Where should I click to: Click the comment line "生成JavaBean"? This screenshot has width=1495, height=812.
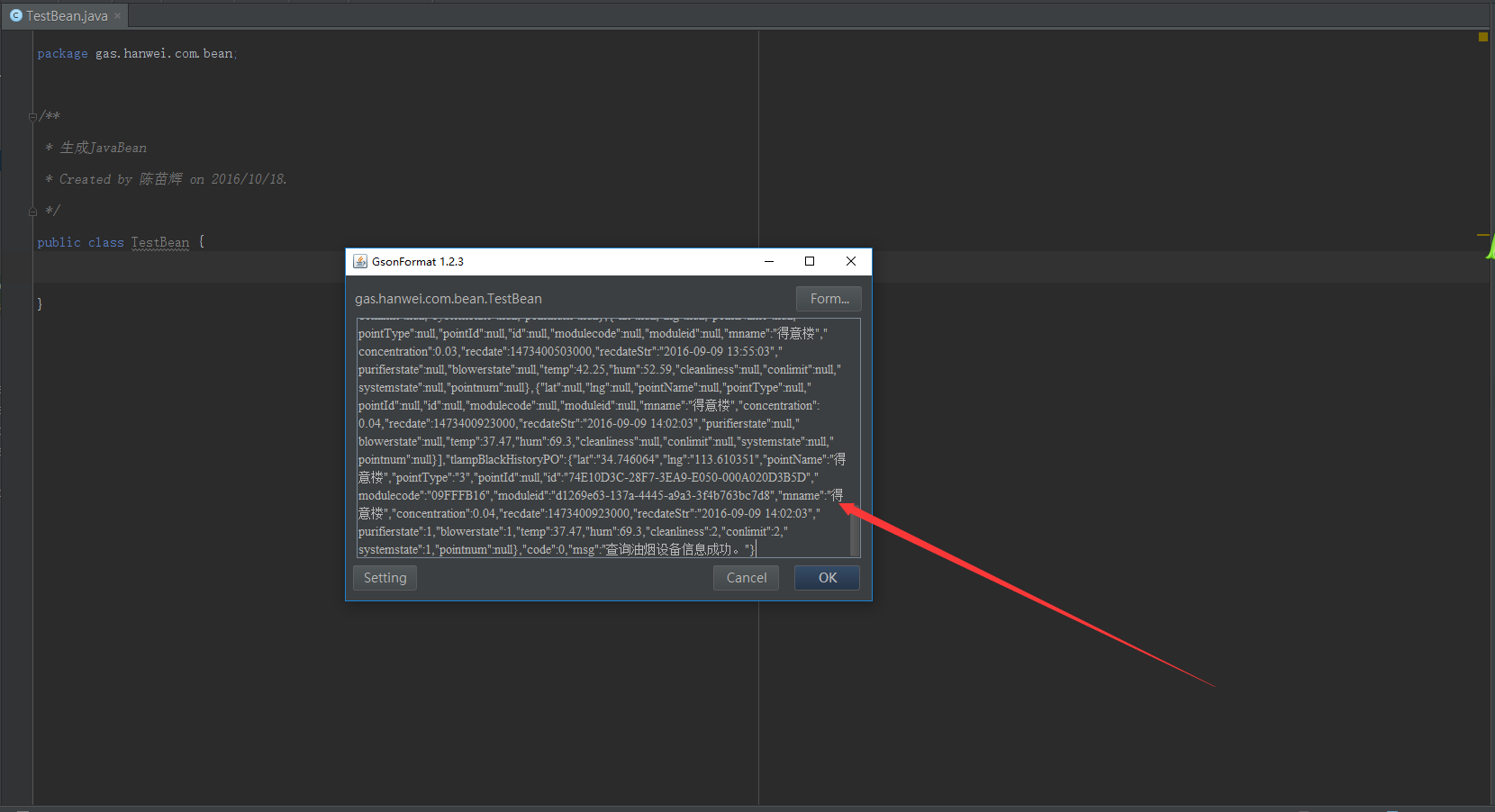tap(104, 148)
